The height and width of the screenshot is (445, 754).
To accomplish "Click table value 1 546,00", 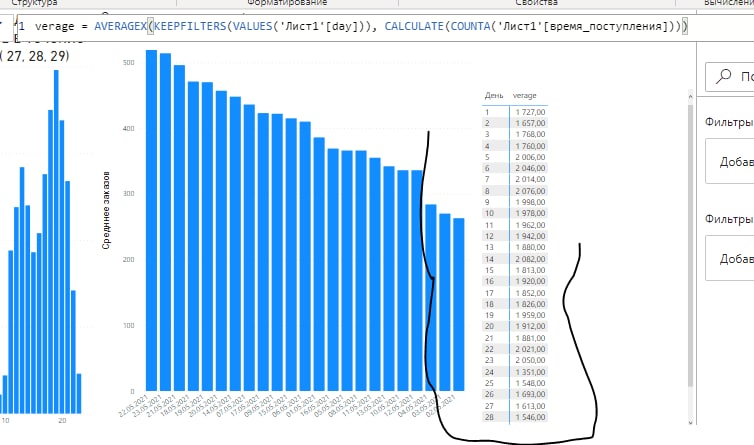I will (530, 417).
